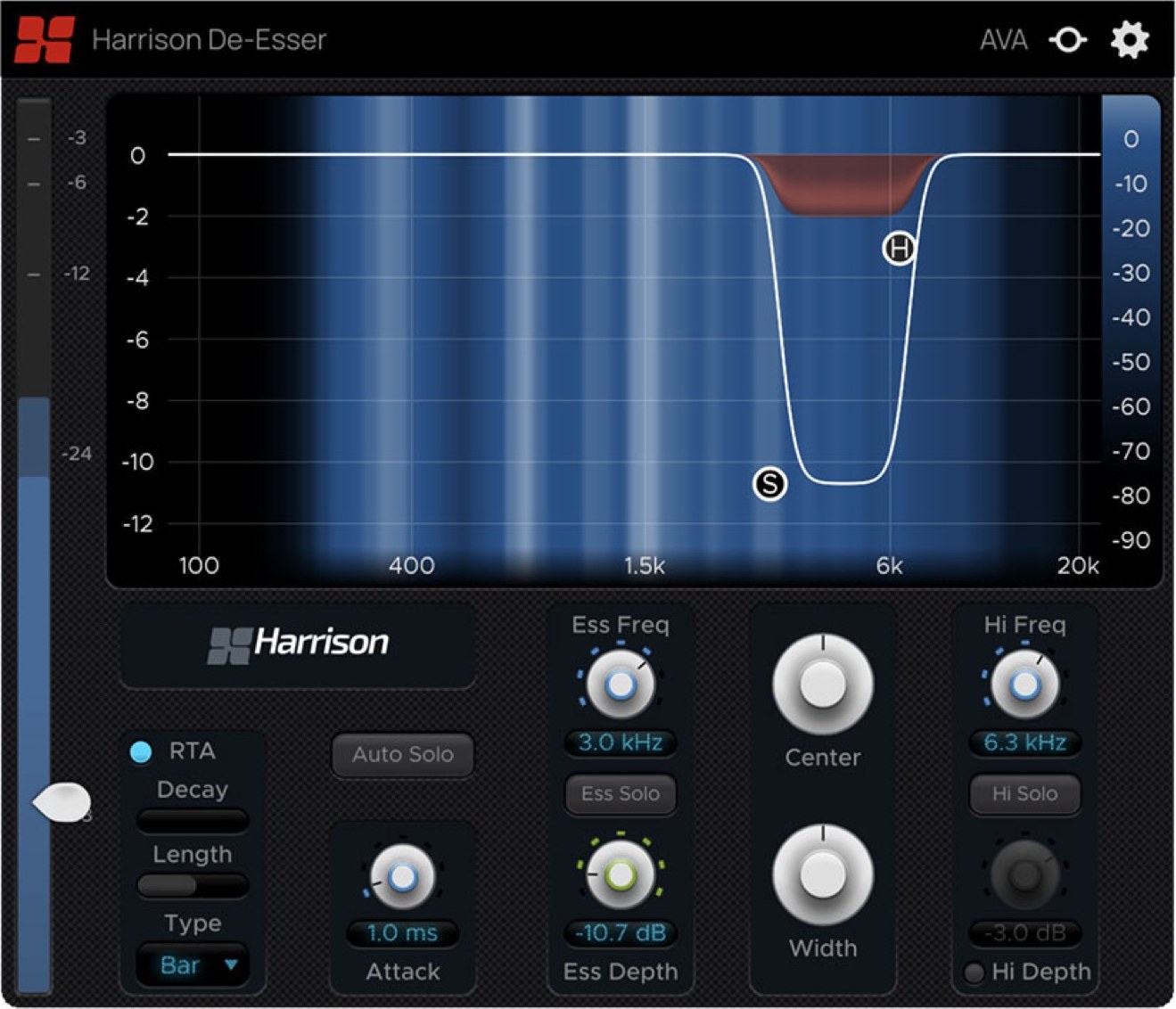
Task: Toggle the Auto Solo button
Action: pyautogui.click(x=403, y=755)
